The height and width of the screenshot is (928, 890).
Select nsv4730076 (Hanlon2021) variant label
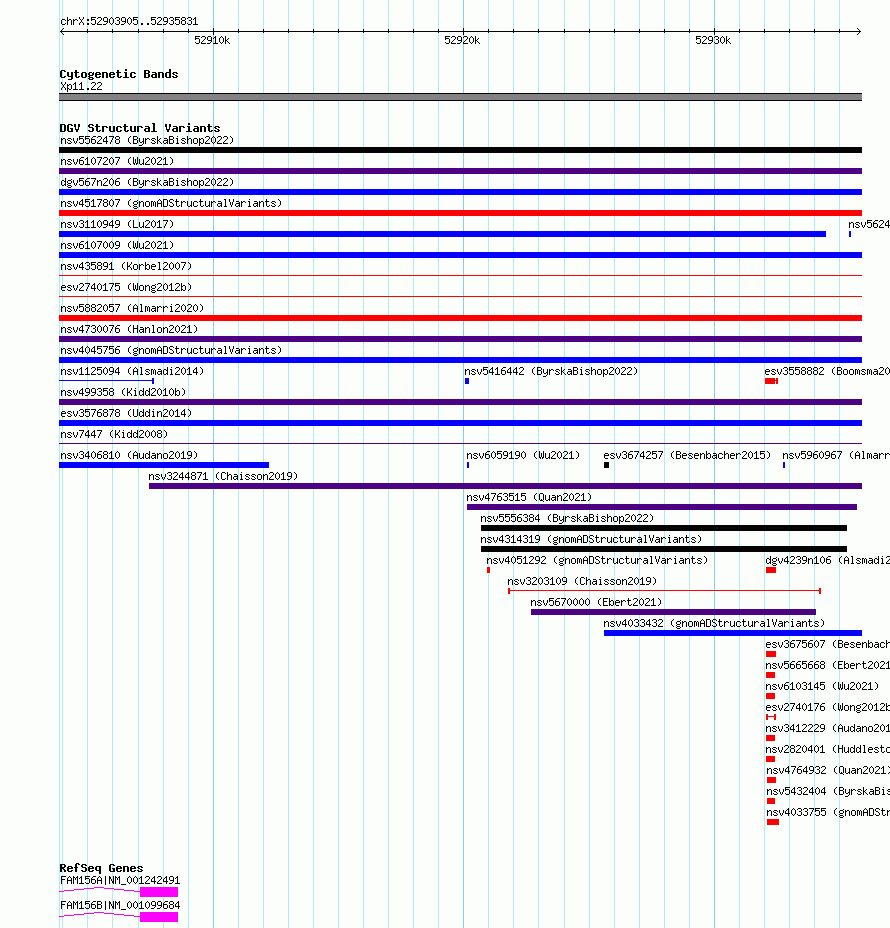click(x=129, y=329)
